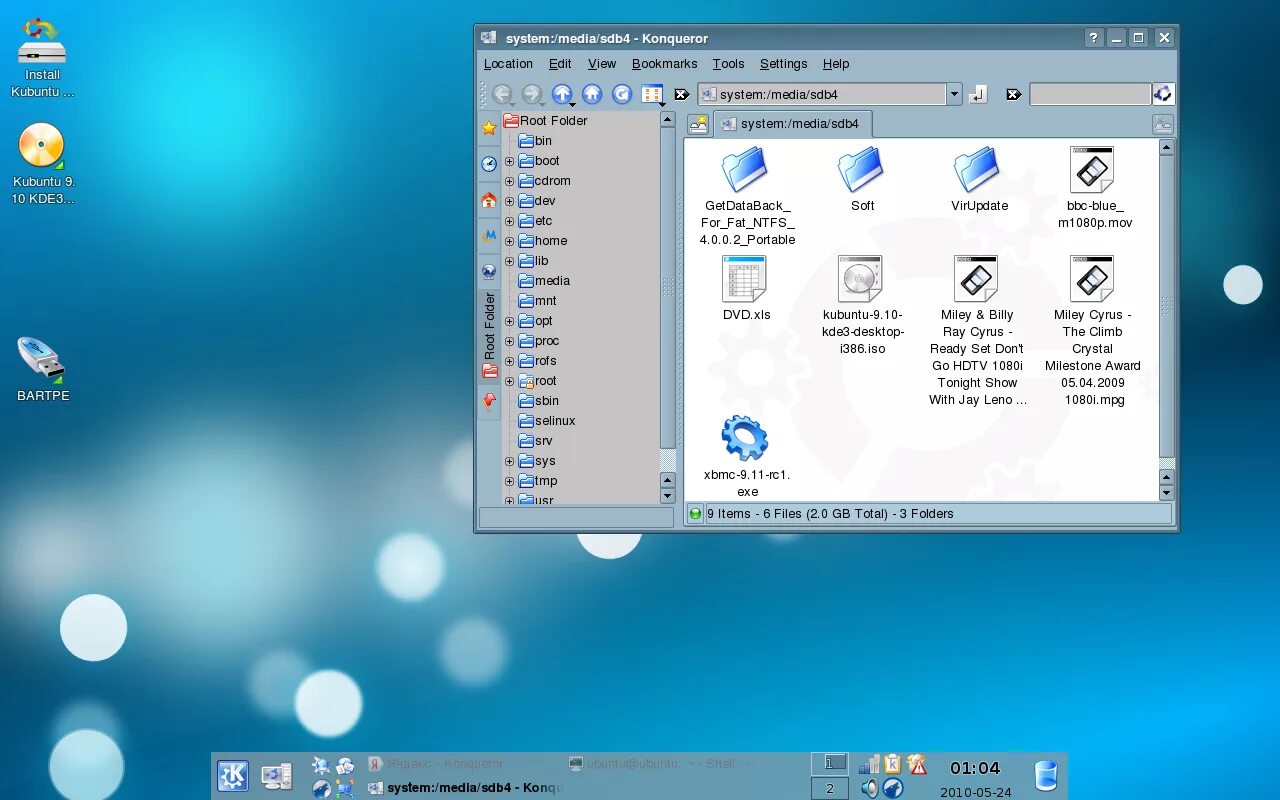
Task: Expand the sys folder tree node
Action: (x=509, y=461)
